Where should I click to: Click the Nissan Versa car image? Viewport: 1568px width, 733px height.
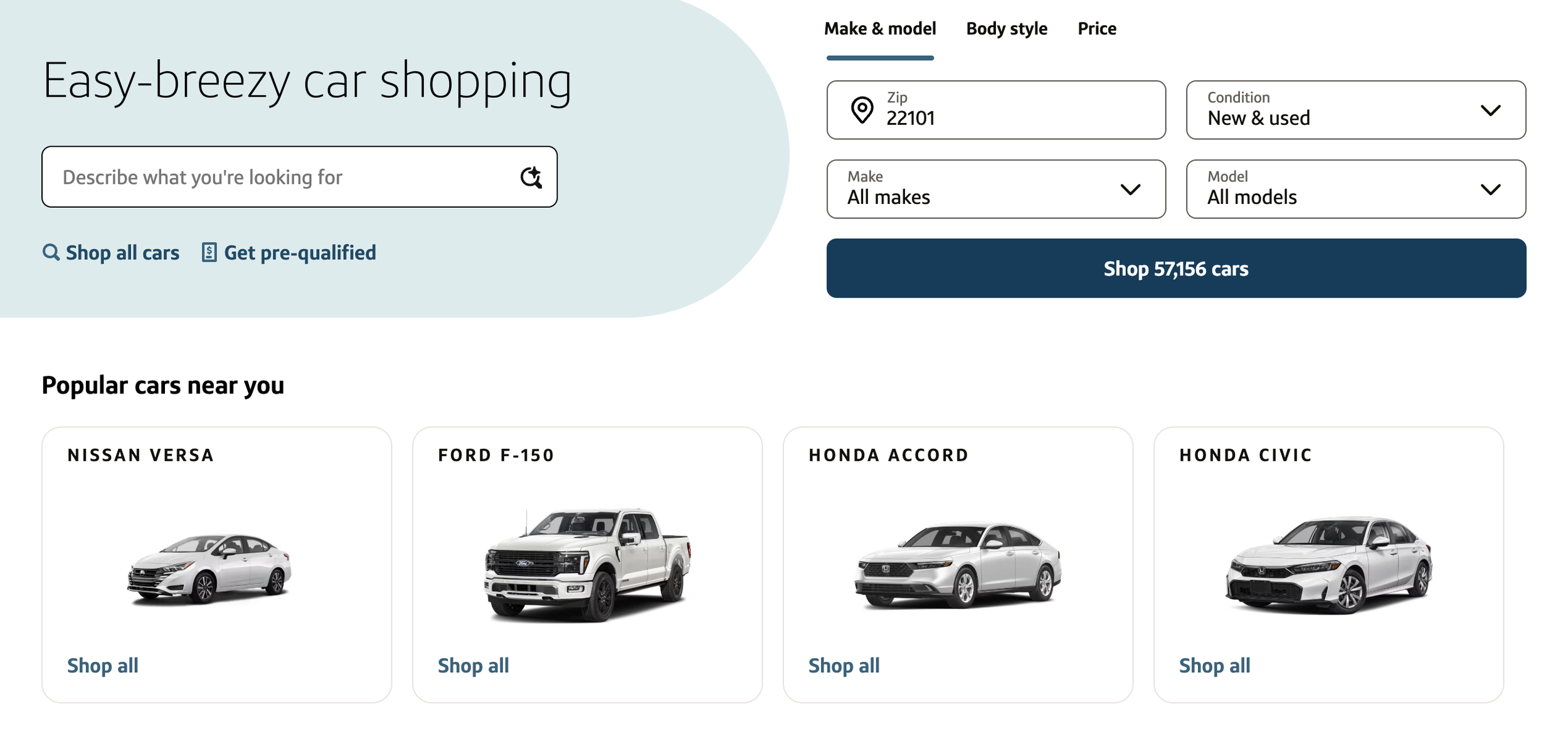coord(209,569)
